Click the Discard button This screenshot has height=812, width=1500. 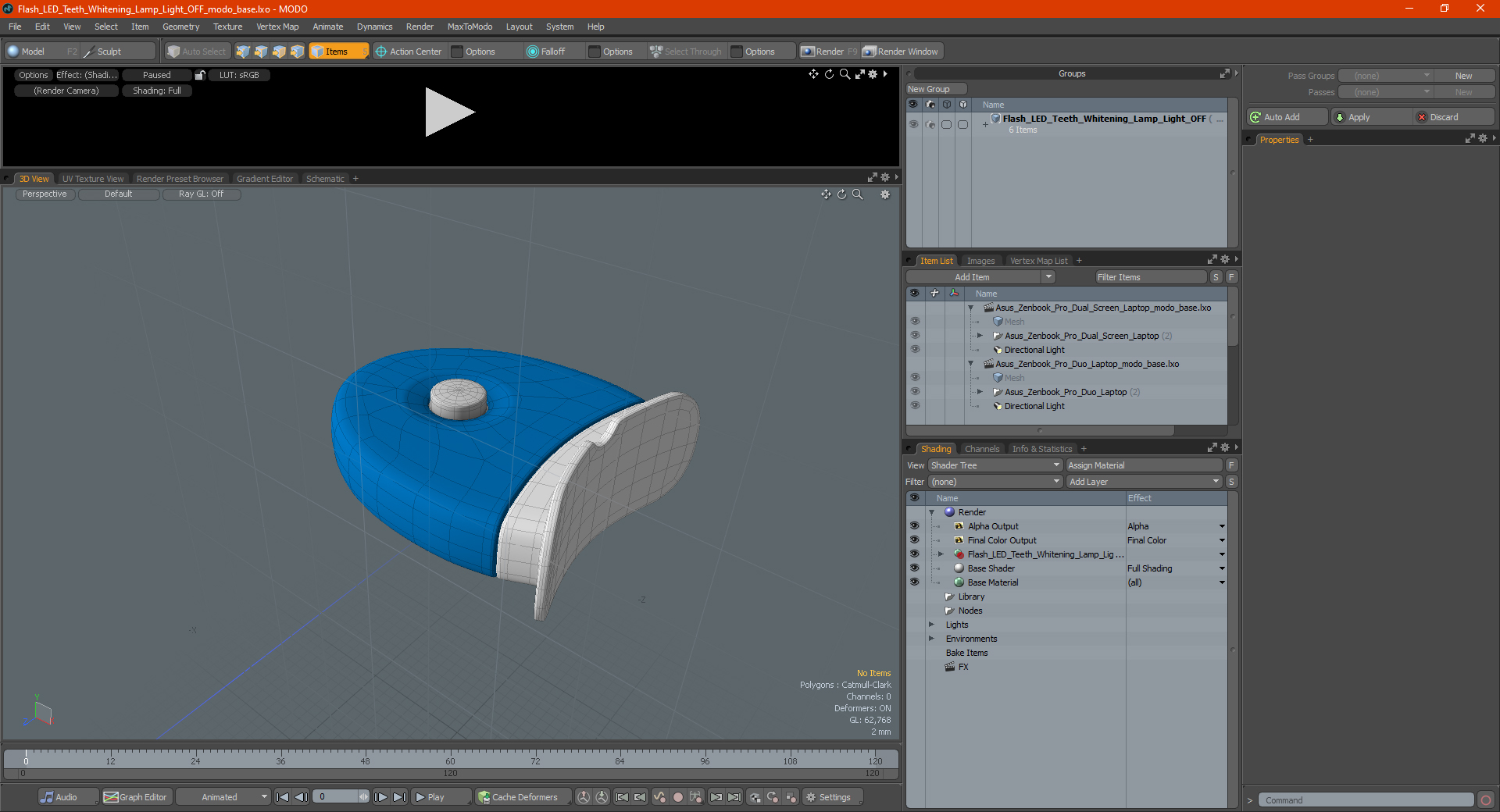pos(1454,117)
